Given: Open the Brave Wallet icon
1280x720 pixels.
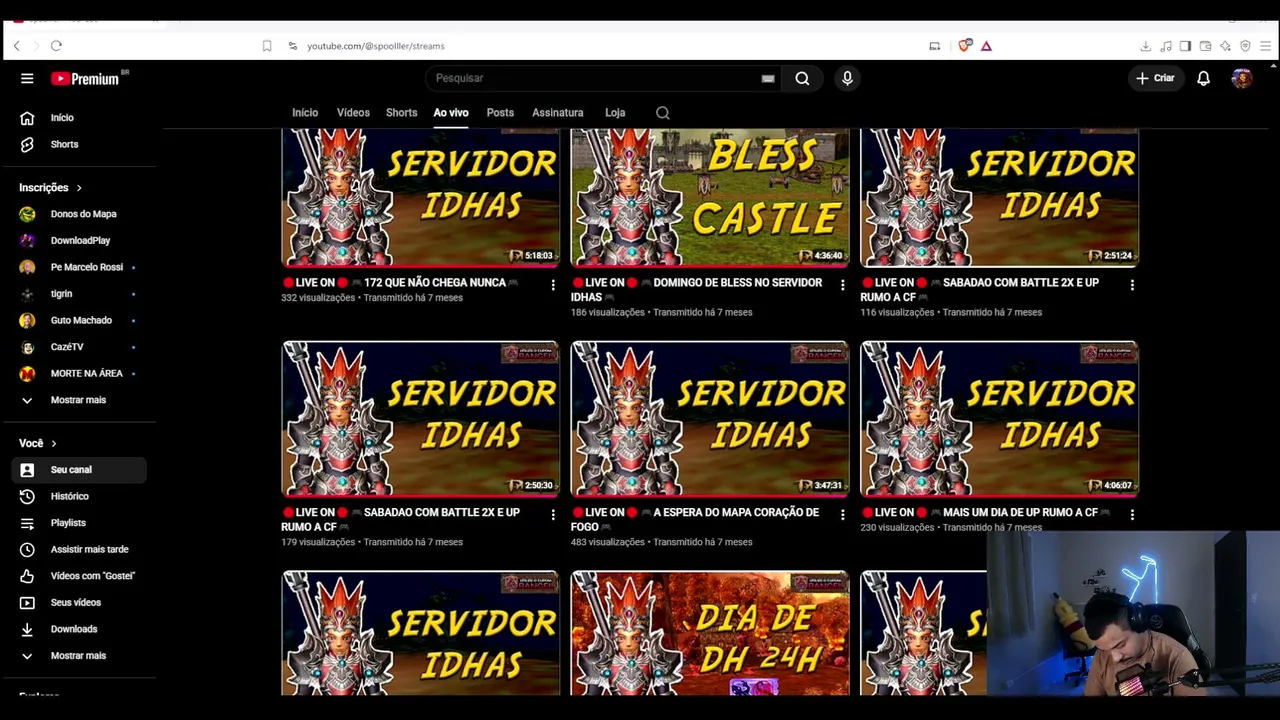Looking at the screenshot, I should click(x=1205, y=46).
